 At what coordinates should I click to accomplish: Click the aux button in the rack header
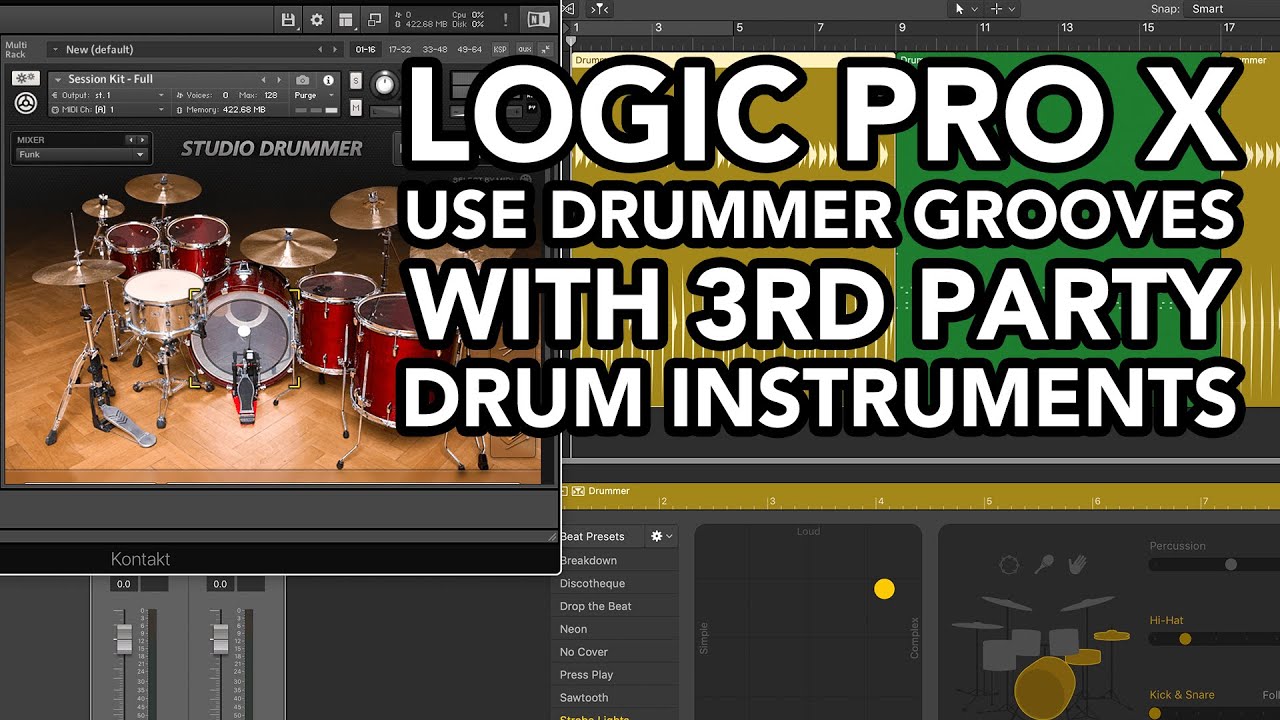point(525,49)
